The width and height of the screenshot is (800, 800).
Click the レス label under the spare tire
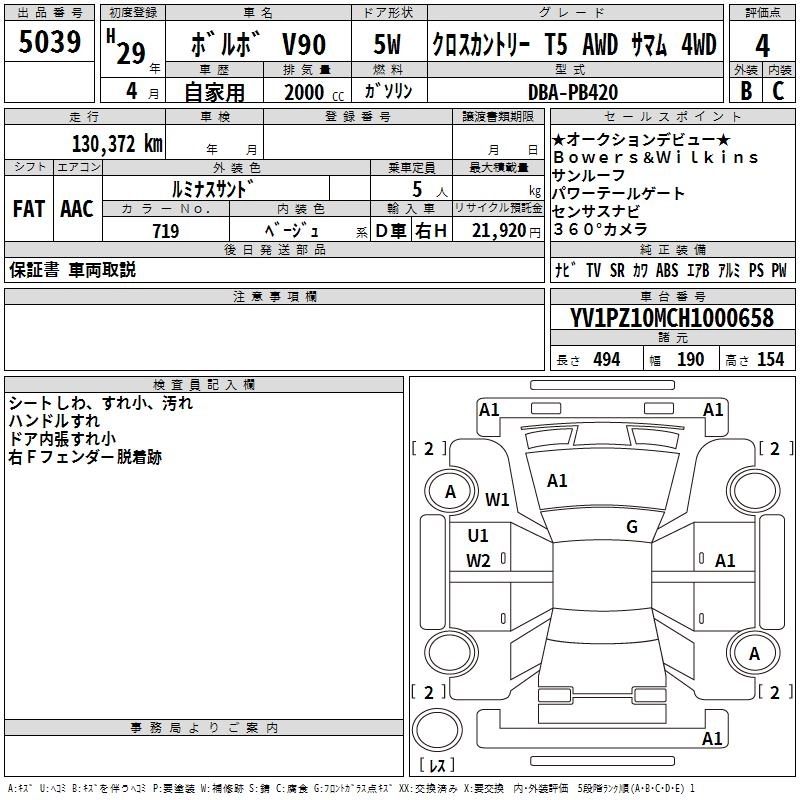coord(437,768)
